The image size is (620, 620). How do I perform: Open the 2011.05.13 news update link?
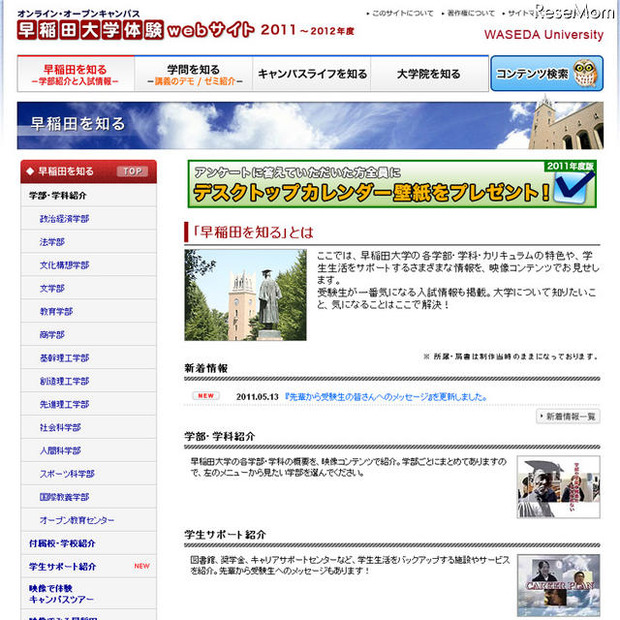coord(386,397)
